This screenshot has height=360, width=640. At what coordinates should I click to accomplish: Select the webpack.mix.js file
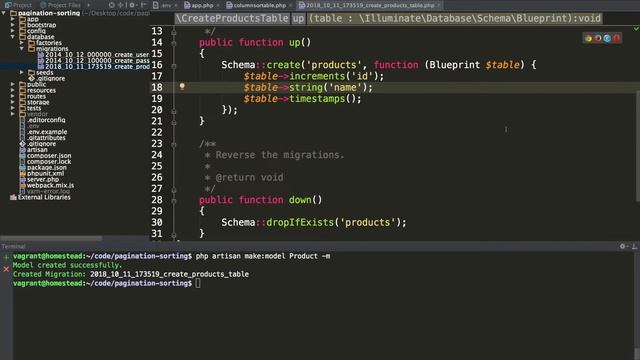coord(47,185)
